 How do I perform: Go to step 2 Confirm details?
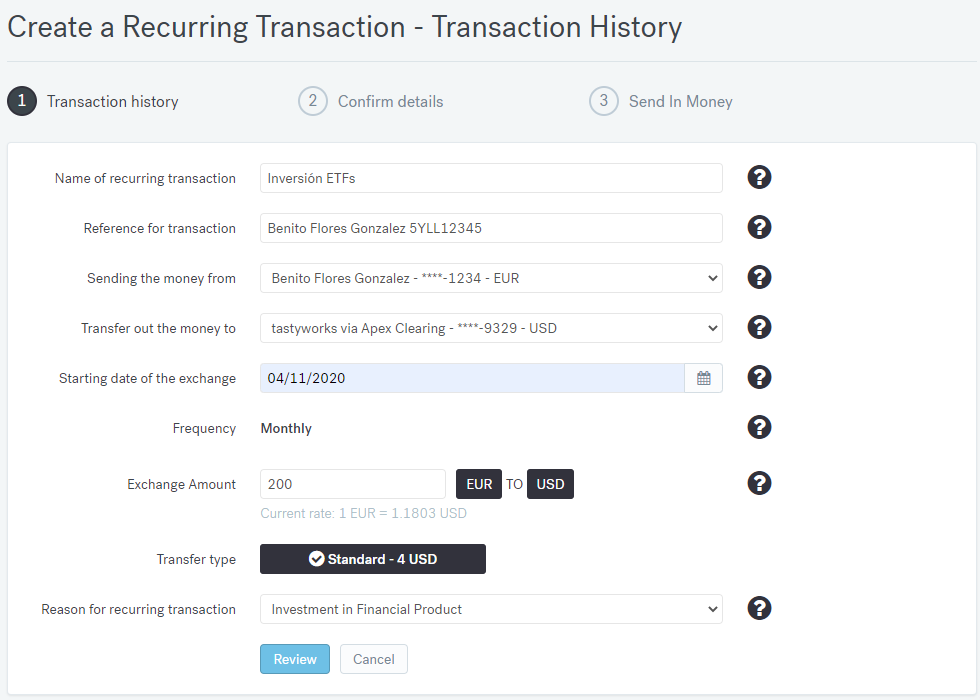pos(371,101)
